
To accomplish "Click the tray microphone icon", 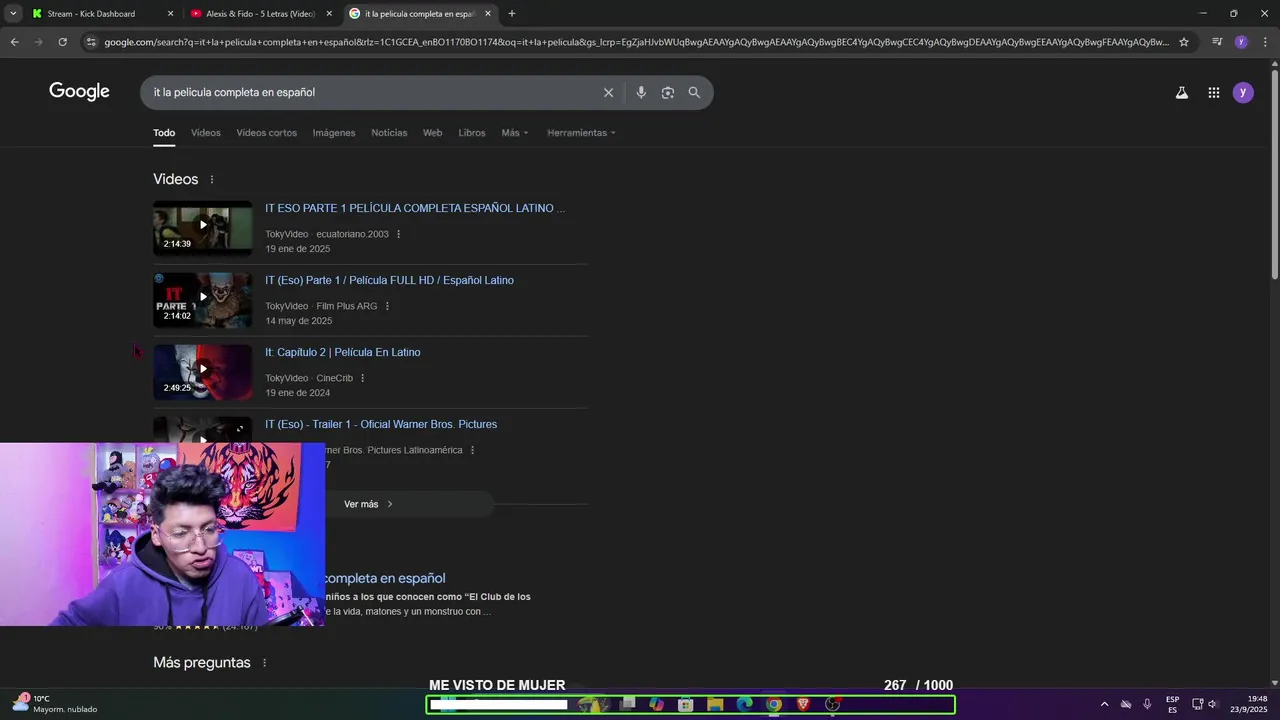I will point(1147,704).
